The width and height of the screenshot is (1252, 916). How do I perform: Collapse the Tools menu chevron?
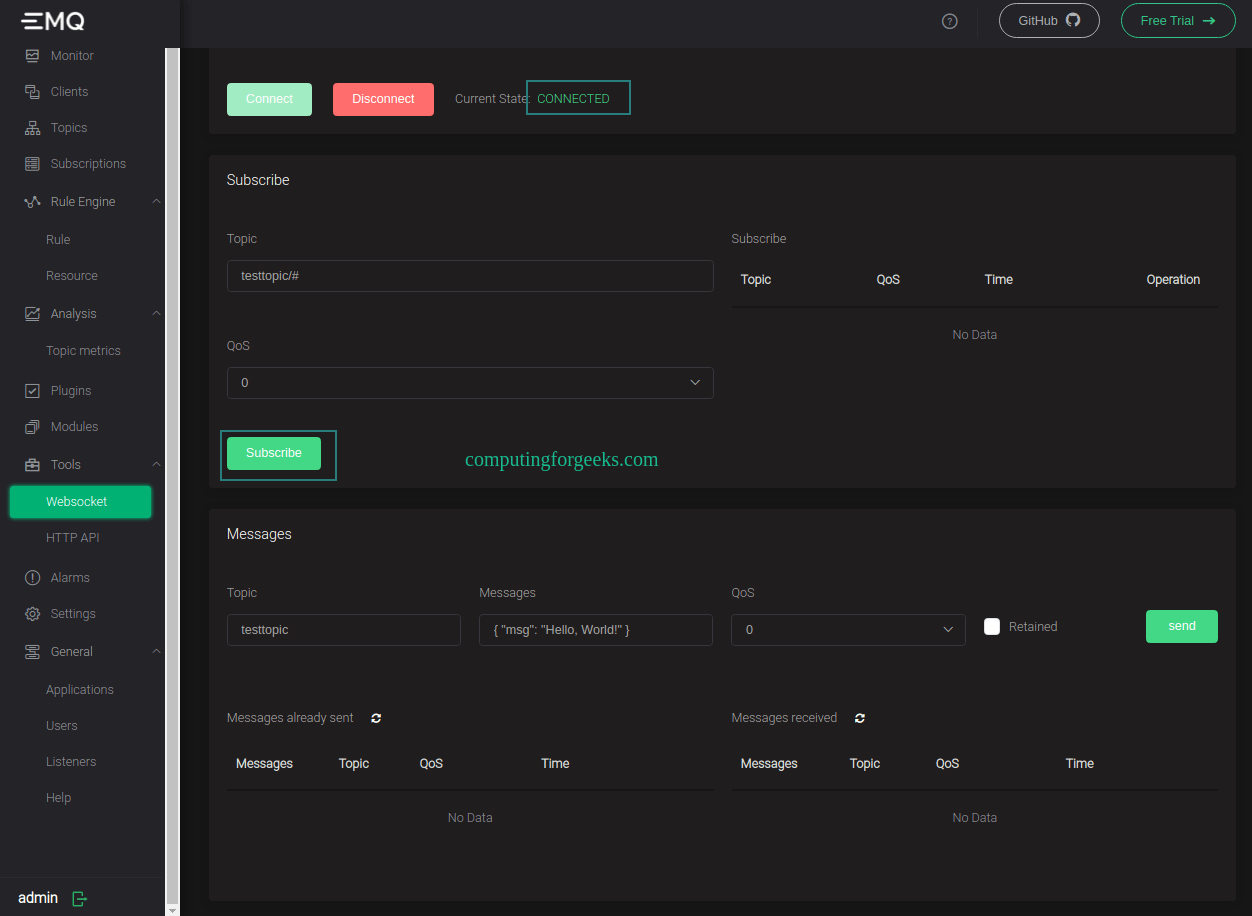(x=156, y=465)
